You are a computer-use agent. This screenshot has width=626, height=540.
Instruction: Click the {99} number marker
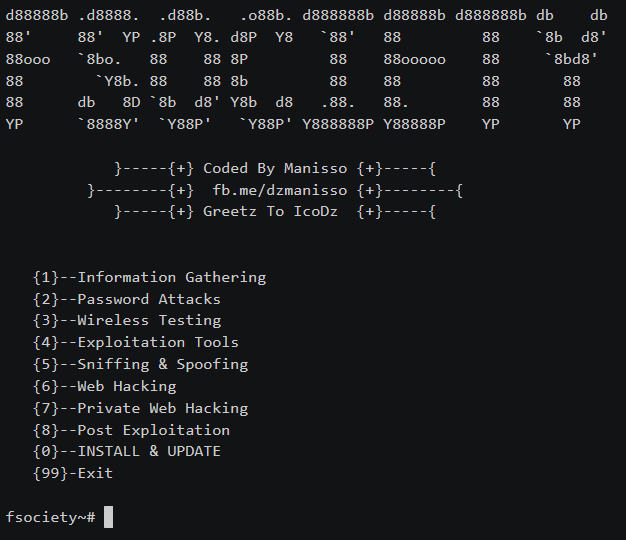tap(50, 473)
